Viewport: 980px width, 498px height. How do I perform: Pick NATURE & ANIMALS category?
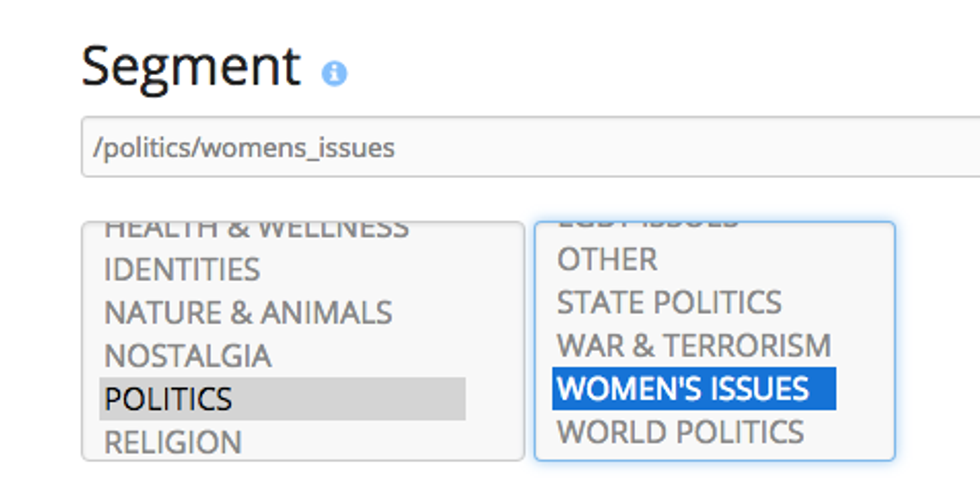[x=248, y=313]
